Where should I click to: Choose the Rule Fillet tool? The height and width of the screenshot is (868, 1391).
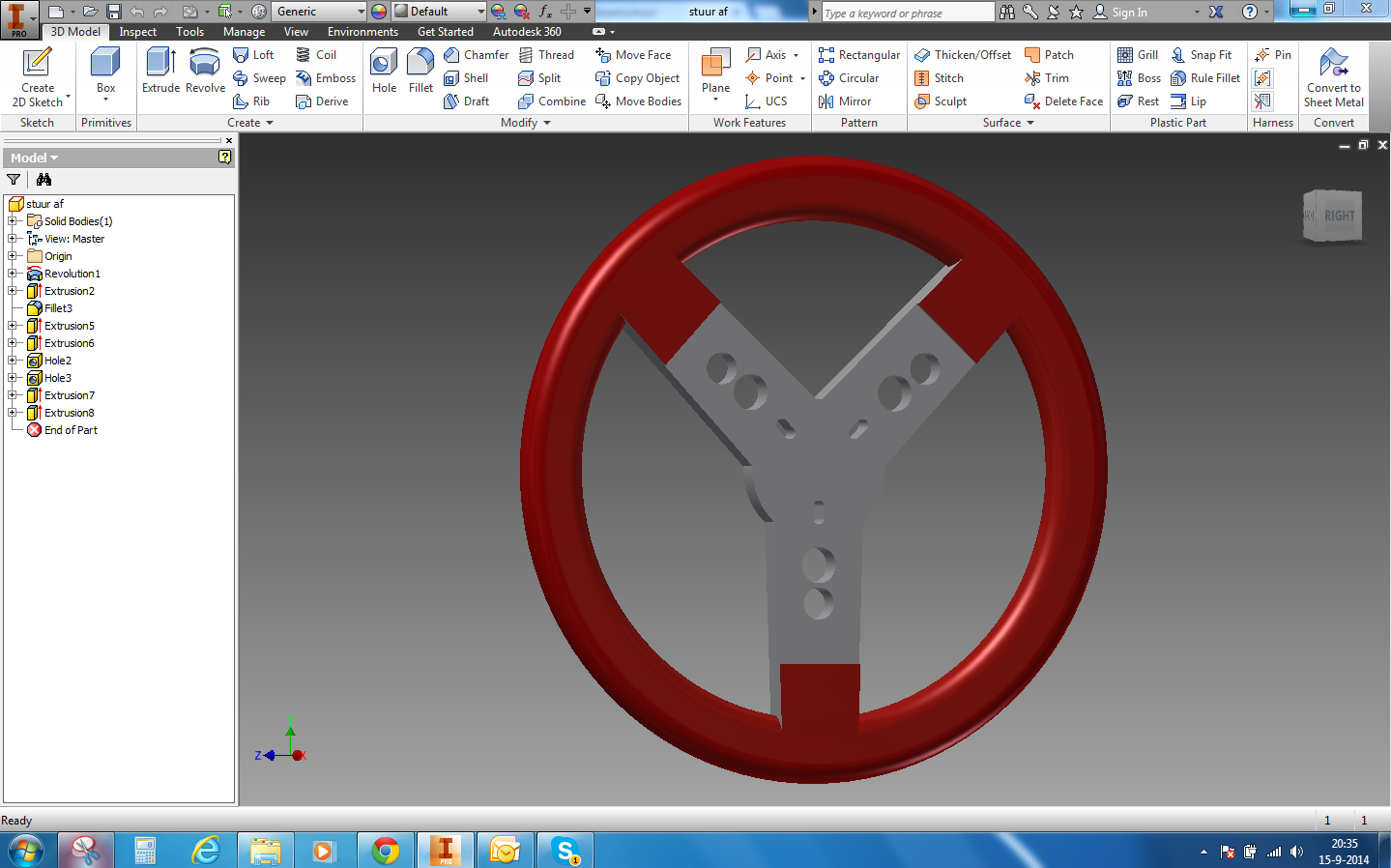point(1205,78)
